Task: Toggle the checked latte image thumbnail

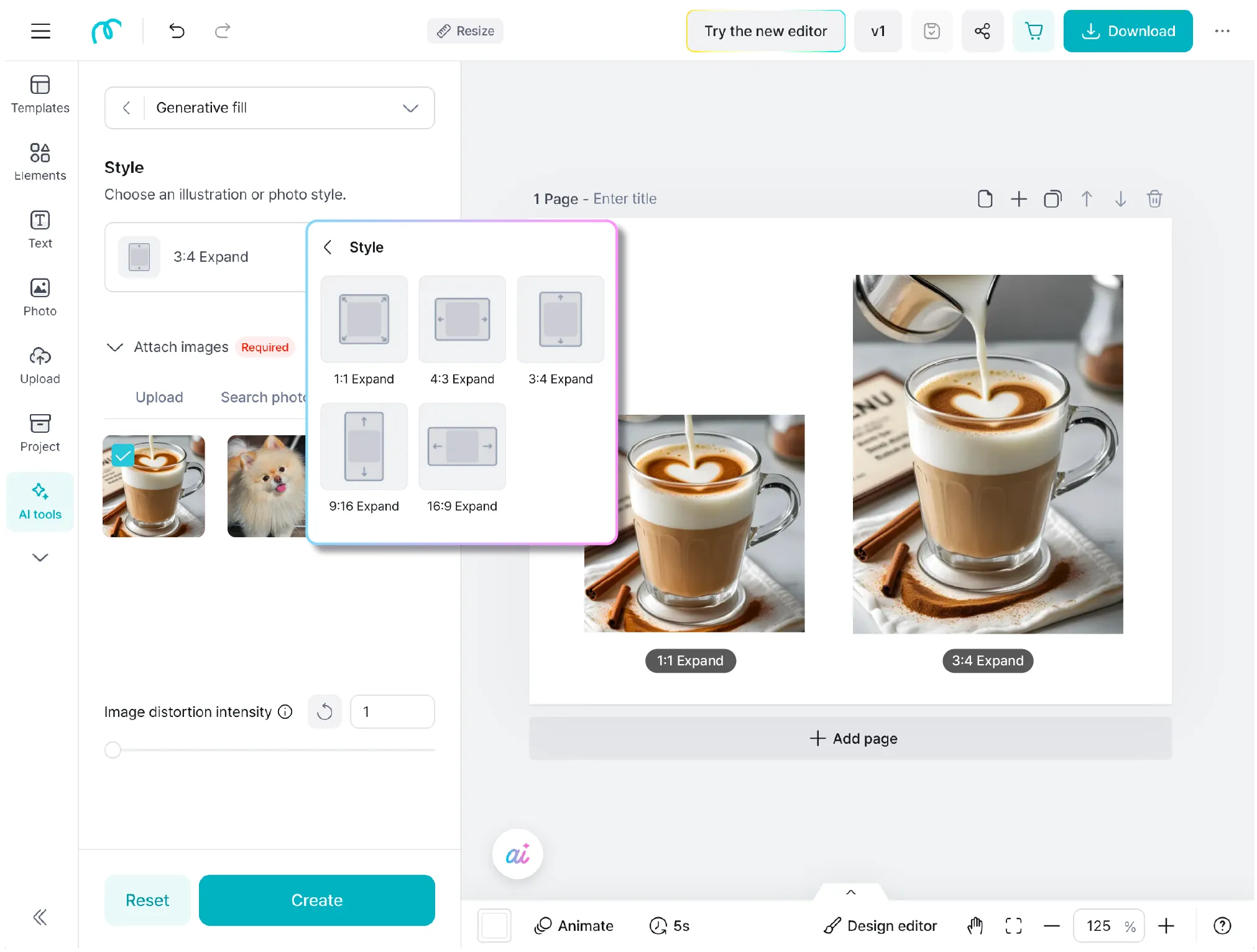Action: pyautogui.click(x=154, y=486)
